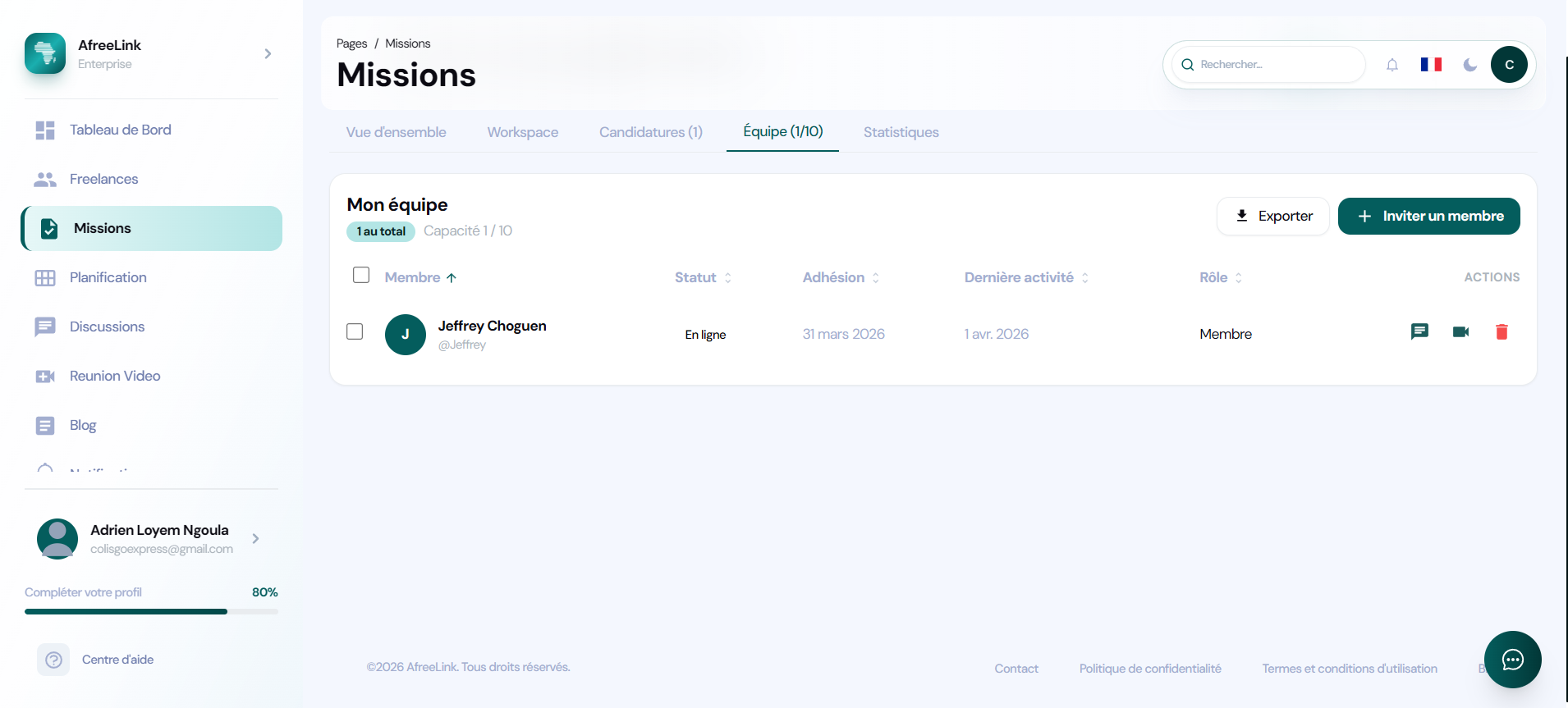Open notifications bell icon

[1392, 65]
